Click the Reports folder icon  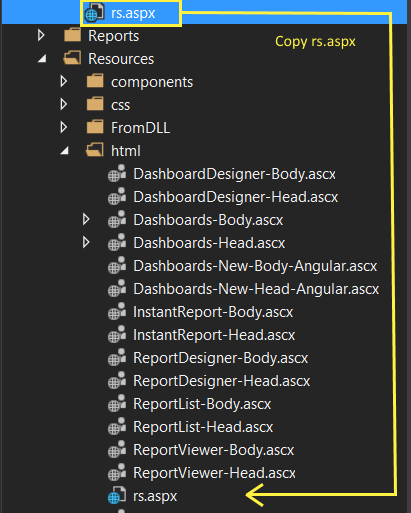[72, 35]
